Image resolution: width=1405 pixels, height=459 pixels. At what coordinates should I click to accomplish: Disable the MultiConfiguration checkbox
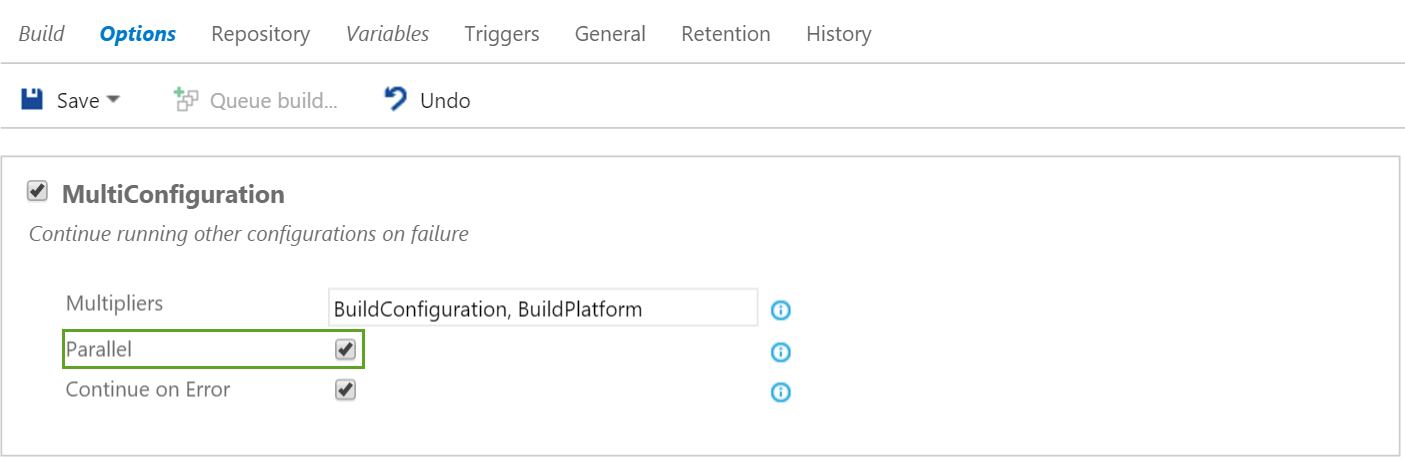[x=38, y=191]
